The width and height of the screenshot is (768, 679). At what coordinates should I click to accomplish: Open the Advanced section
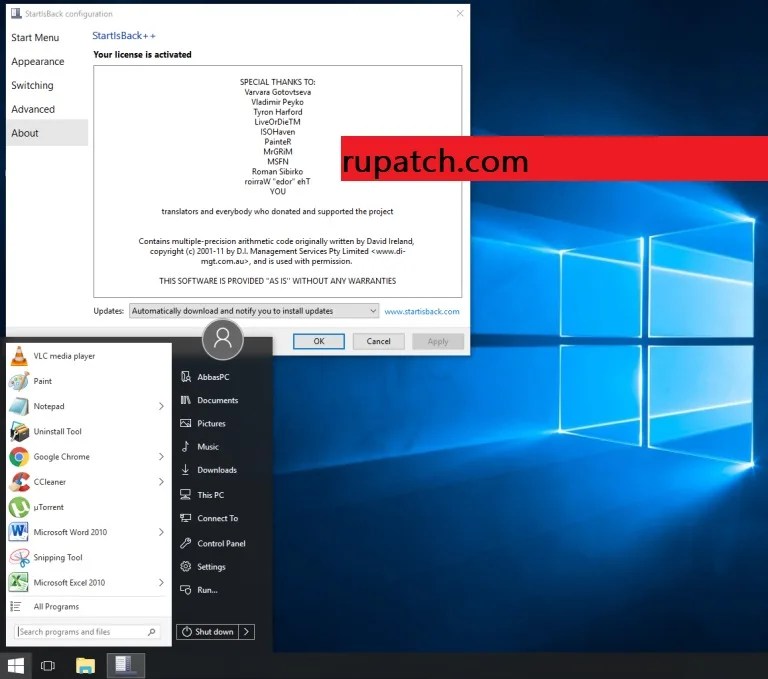coord(33,109)
